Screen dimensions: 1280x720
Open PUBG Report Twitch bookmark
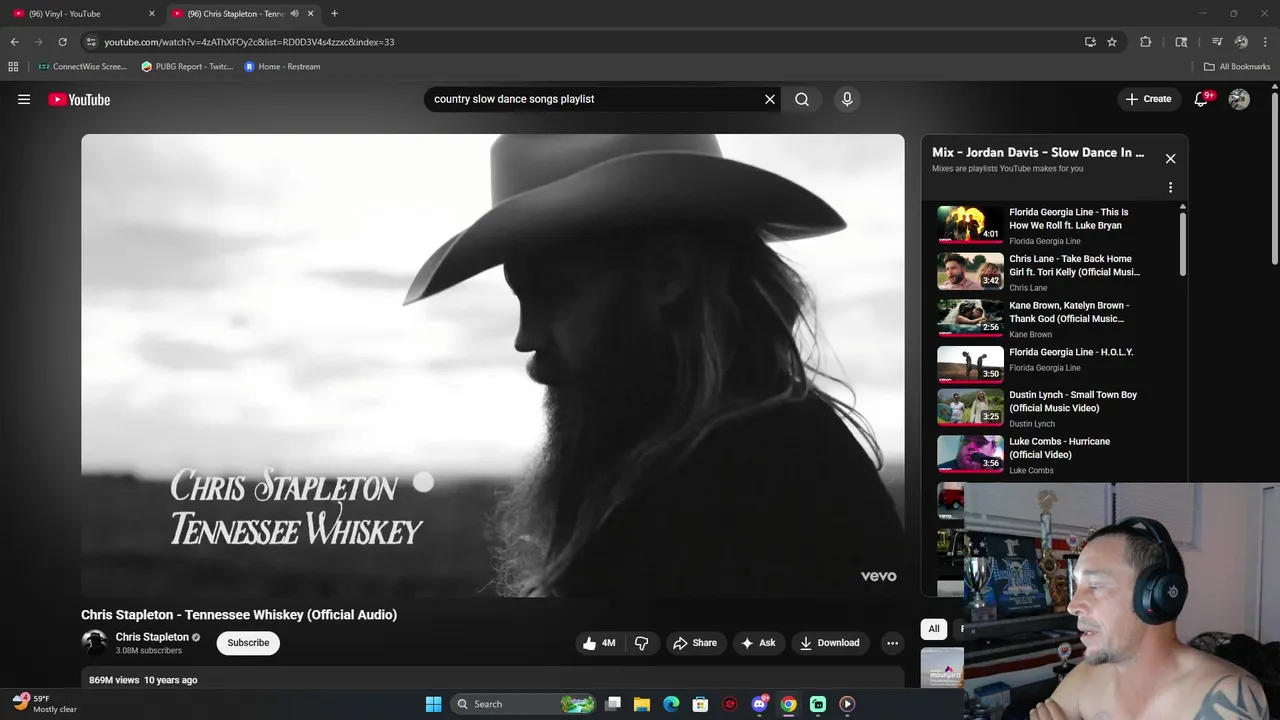pos(187,67)
